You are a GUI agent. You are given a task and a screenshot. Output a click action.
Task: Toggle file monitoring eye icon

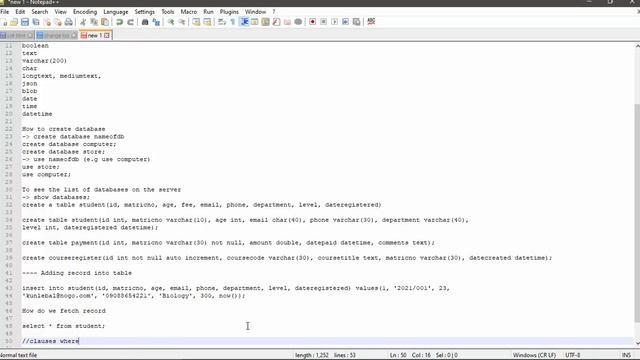[x=298, y=22]
